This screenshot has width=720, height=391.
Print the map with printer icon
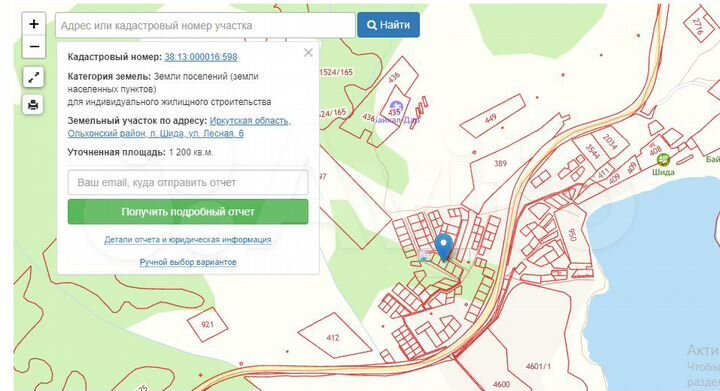pyautogui.click(x=34, y=105)
